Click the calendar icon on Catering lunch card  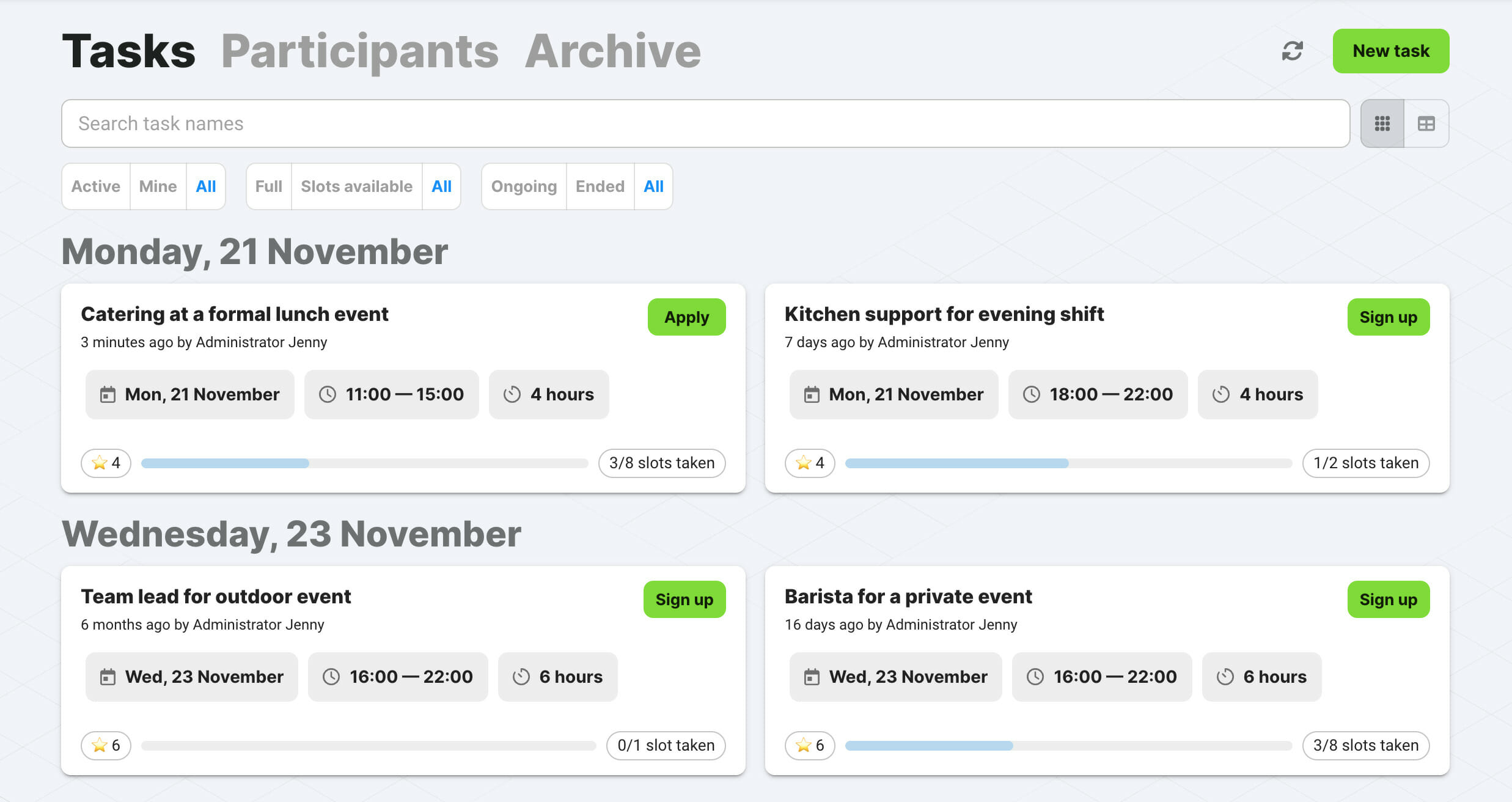(108, 394)
